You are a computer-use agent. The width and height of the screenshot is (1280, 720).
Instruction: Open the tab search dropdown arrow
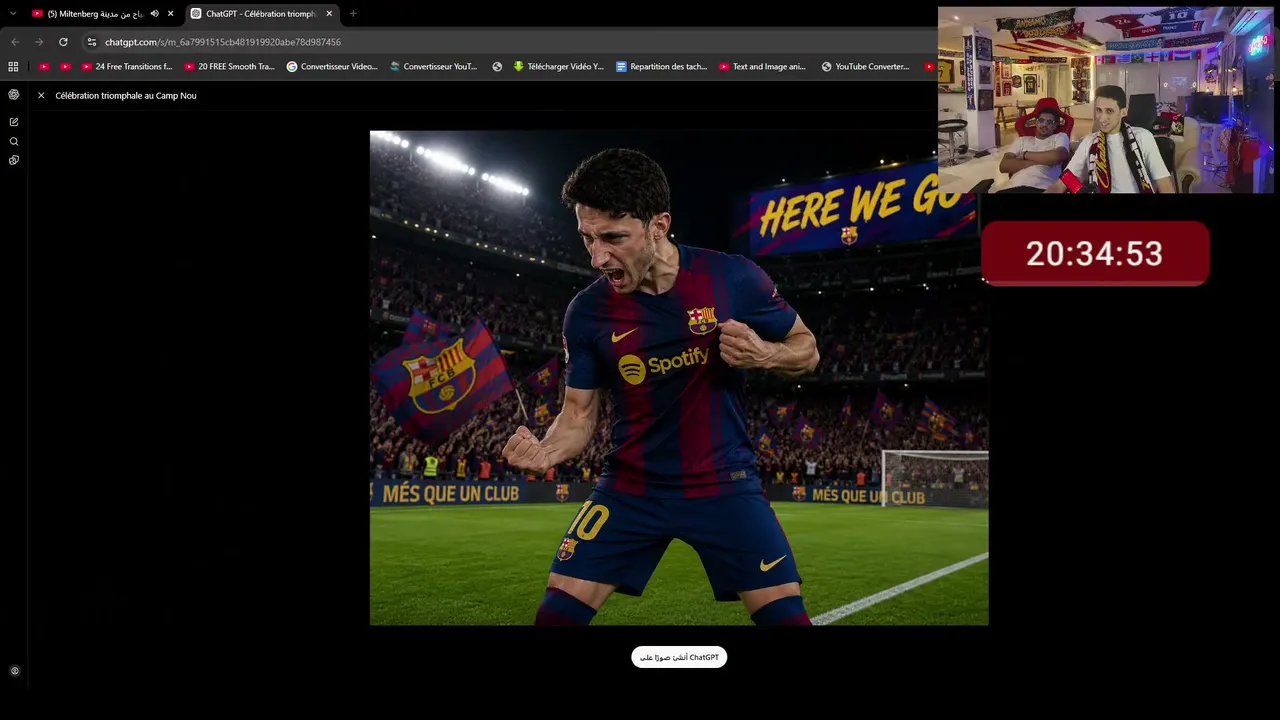pyautogui.click(x=13, y=14)
